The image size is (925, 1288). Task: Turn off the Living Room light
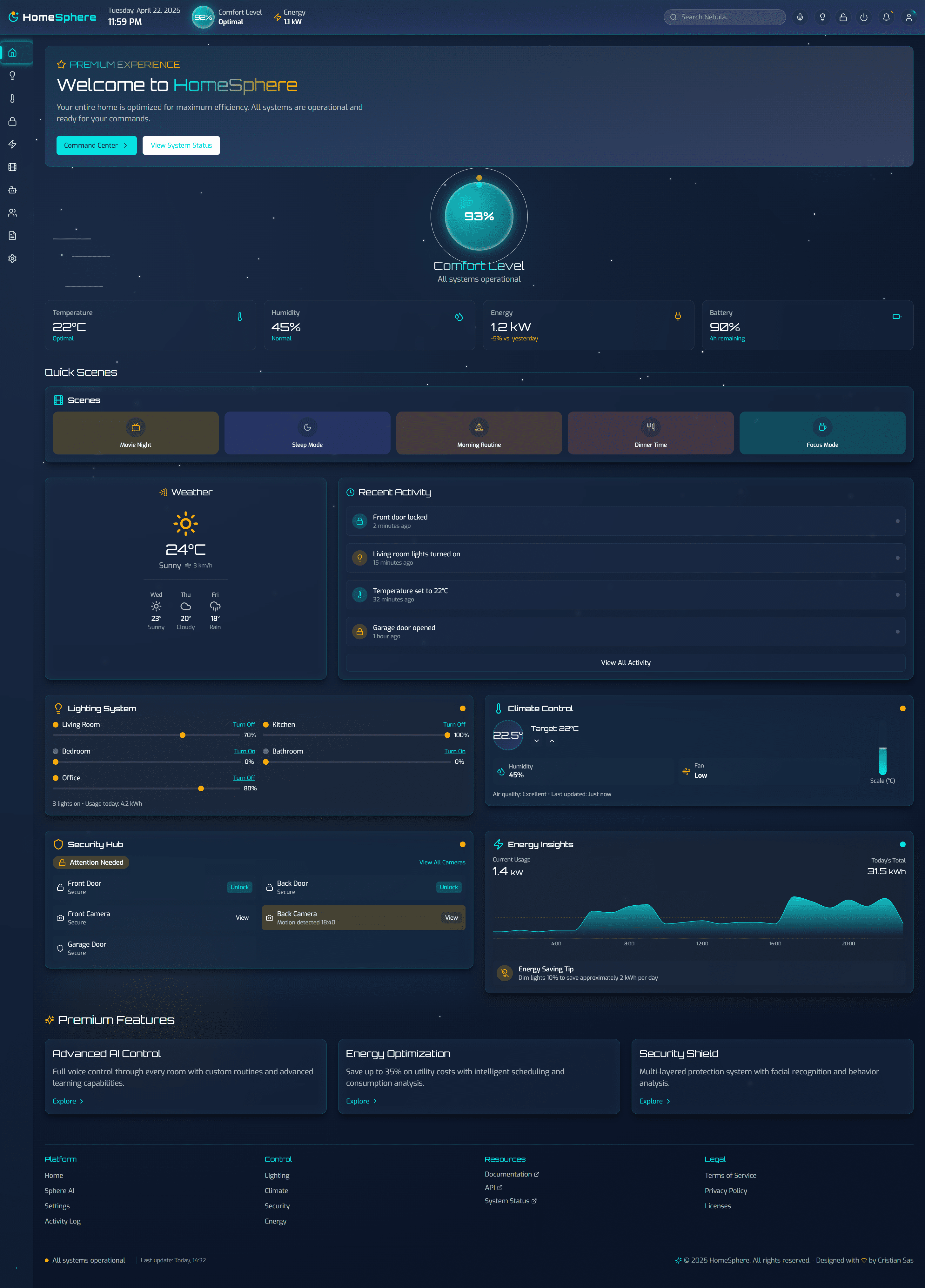244,725
